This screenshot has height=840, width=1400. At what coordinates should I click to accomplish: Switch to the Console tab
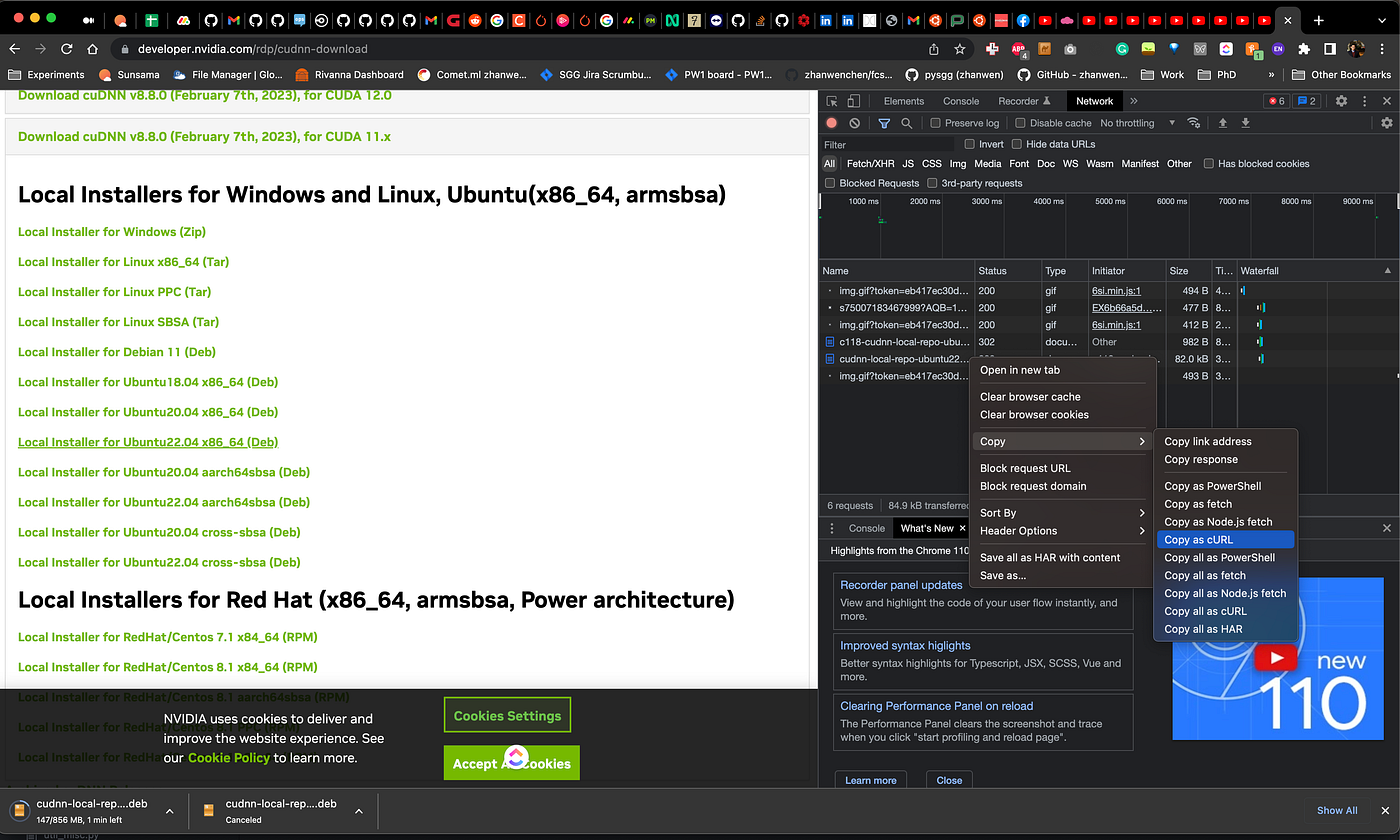click(960, 101)
